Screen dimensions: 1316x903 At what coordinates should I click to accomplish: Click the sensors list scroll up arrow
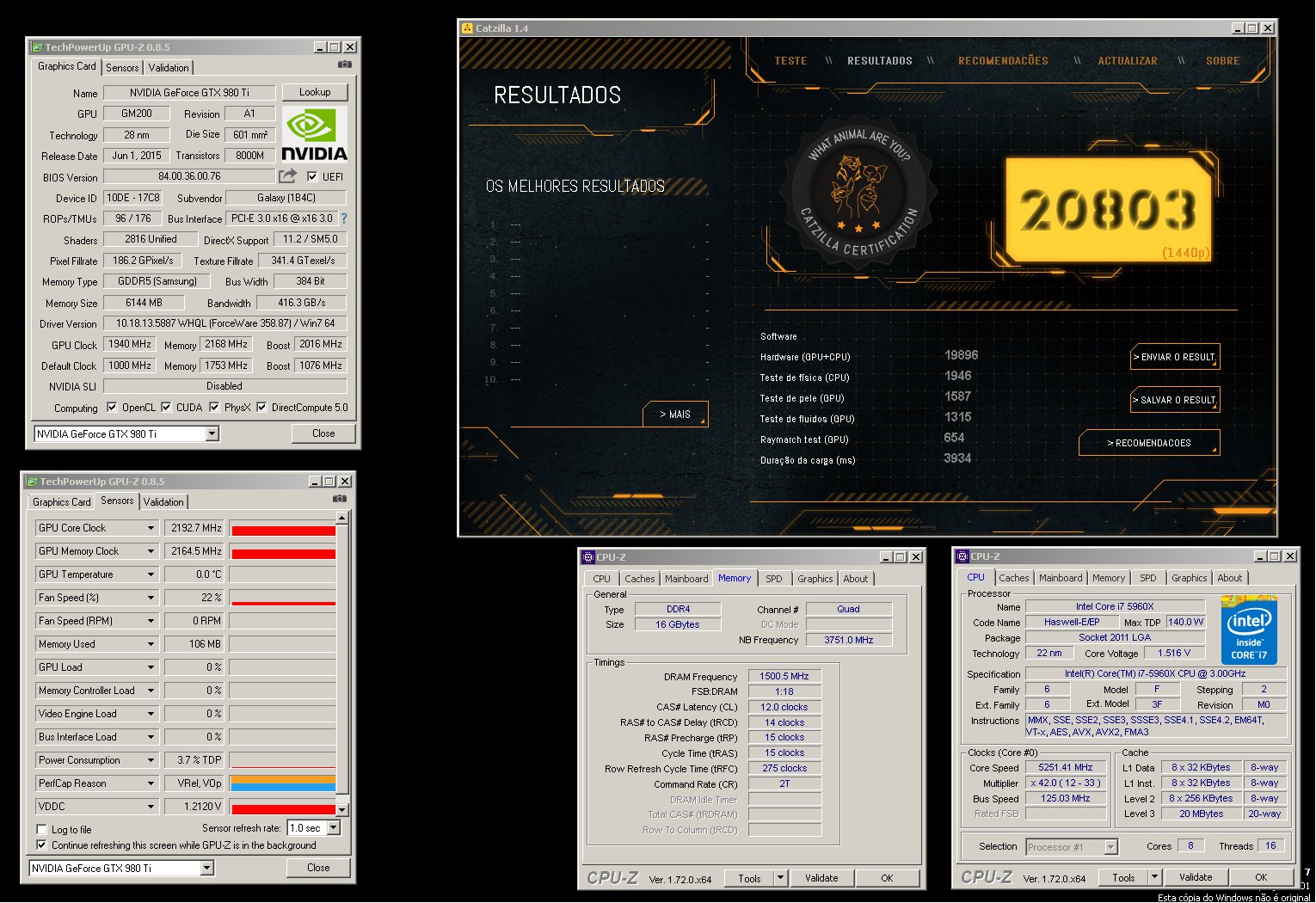click(x=341, y=518)
